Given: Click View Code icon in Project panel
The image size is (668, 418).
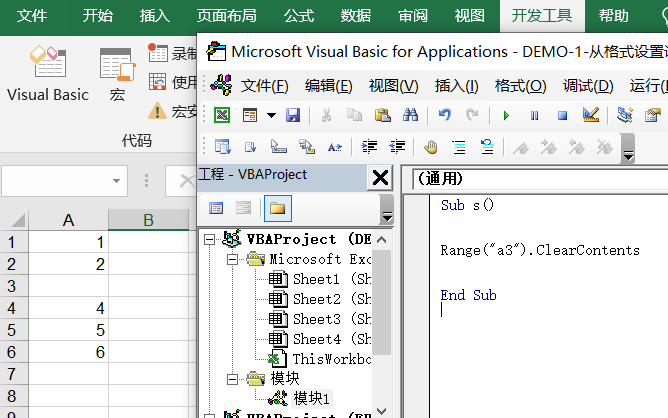Looking at the screenshot, I should coord(216,208).
